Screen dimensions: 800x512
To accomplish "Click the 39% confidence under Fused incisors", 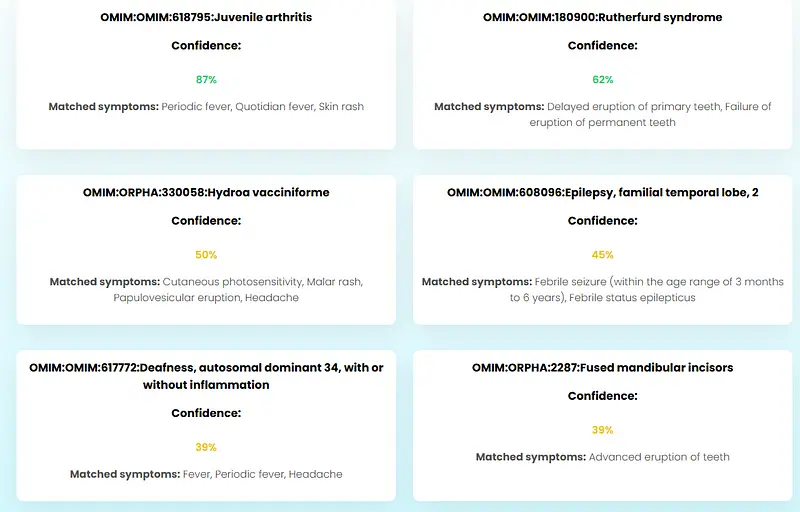I will (602, 430).
